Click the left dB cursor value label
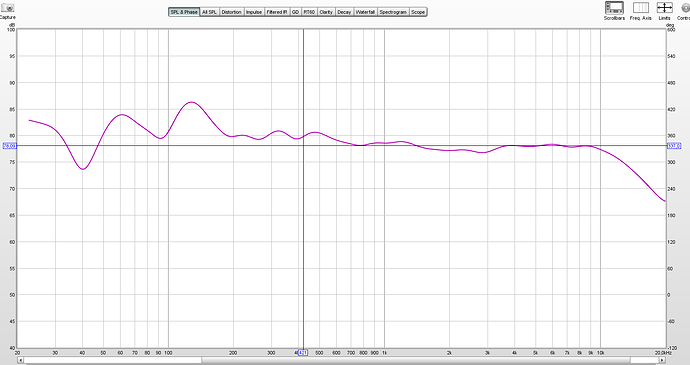Viewport: 690px width, 365px height. click(x=10, y=146)
